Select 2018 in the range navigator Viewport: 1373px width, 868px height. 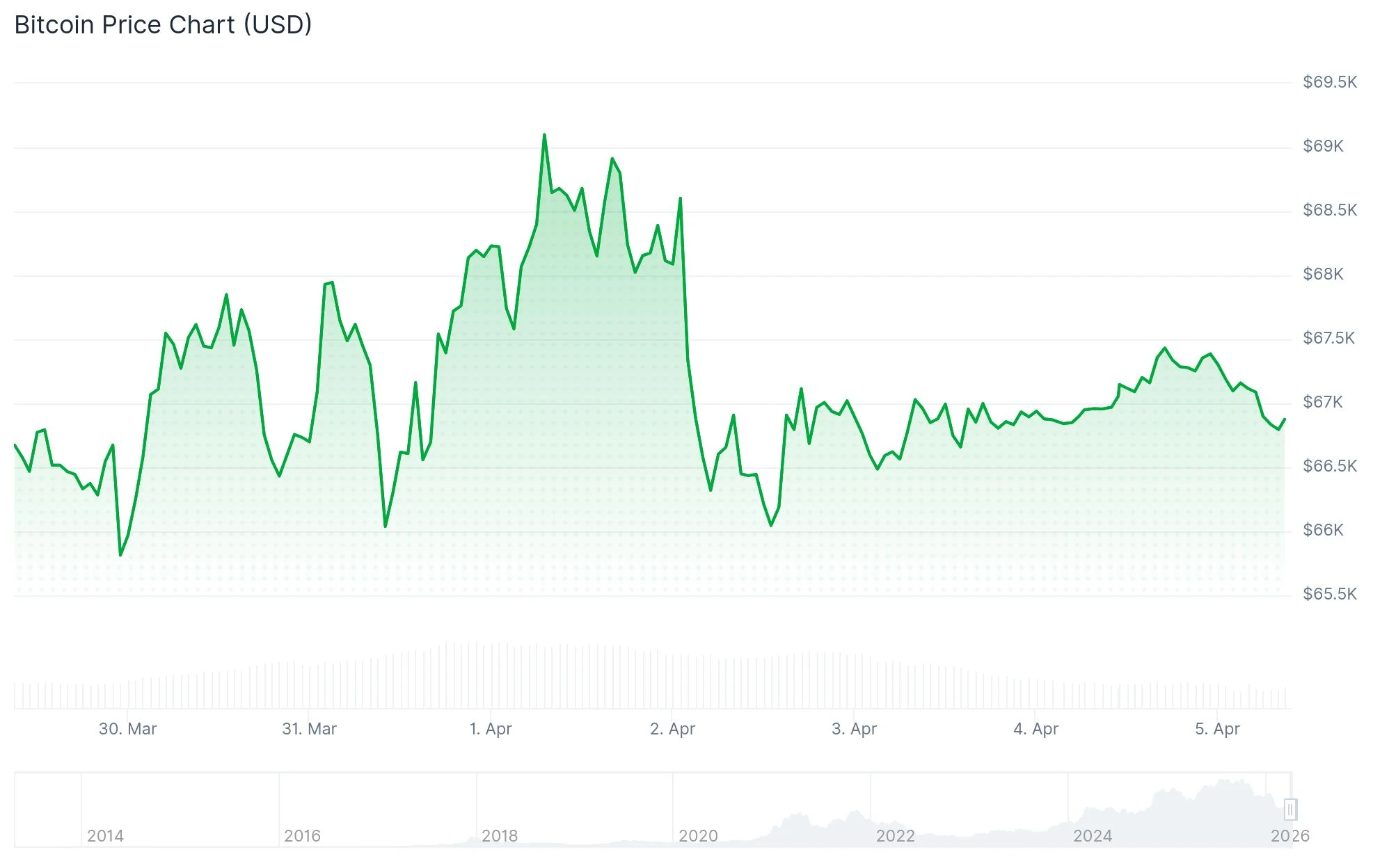coord(500,836)
